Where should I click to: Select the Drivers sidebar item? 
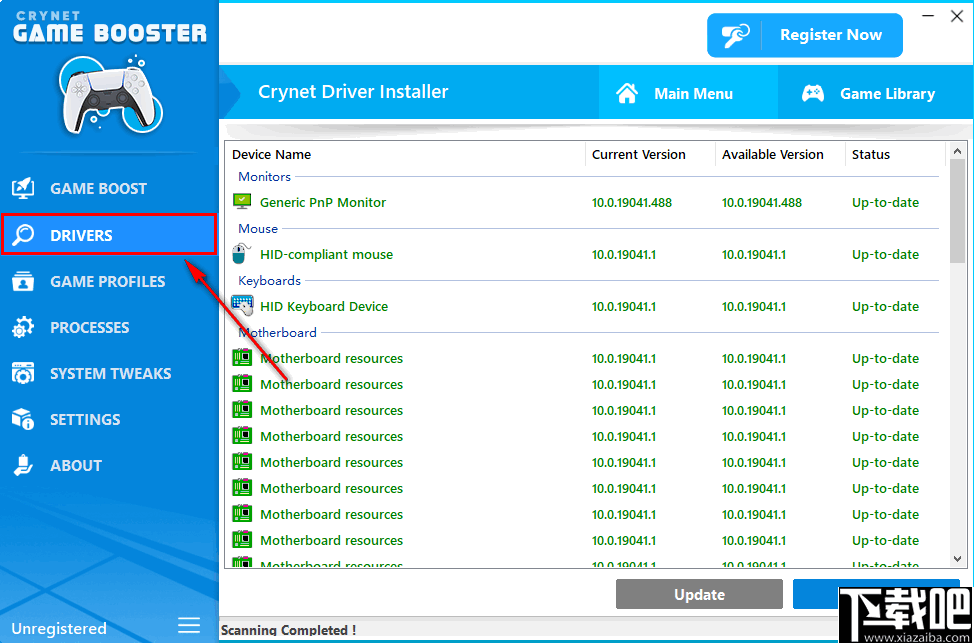coord(109,235)
